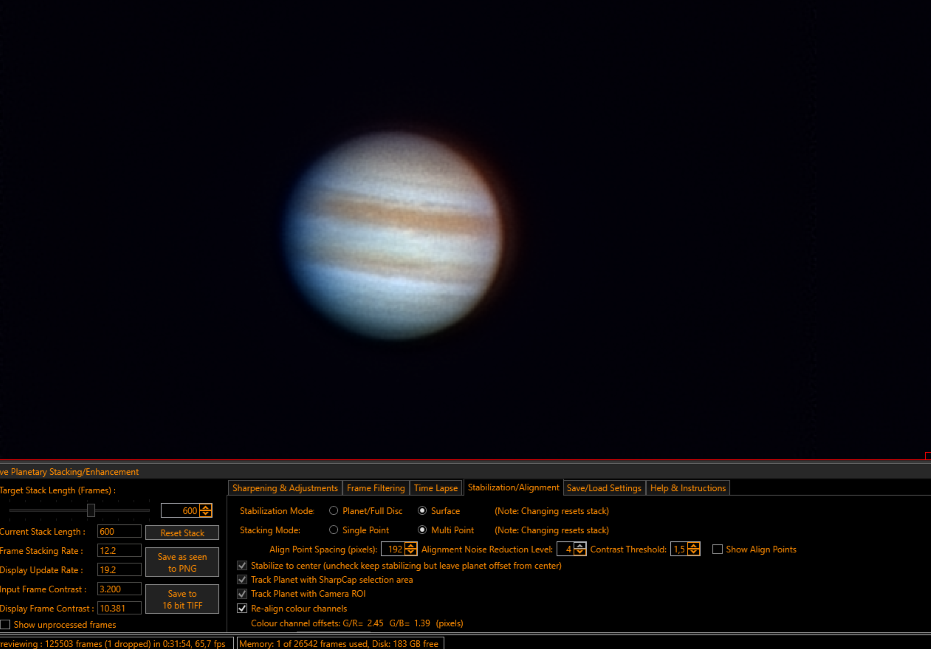Click the Display Update Rate value 19.2
Screen dimensions: 931x649
point(119,569)
